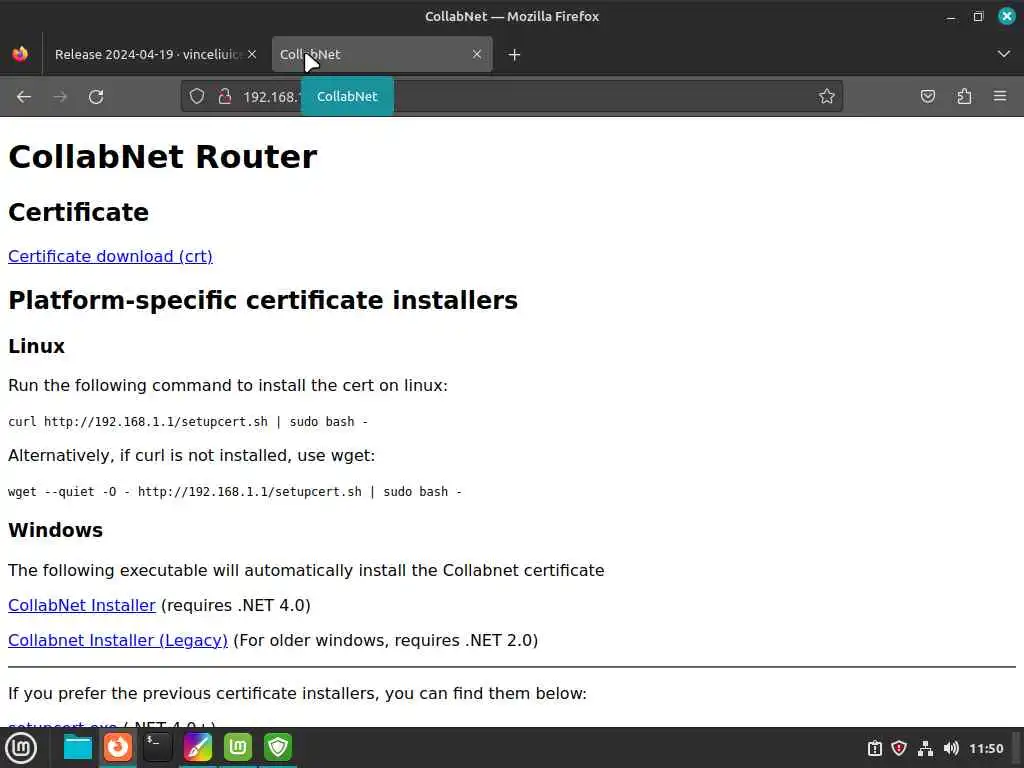This screenshot has height=768, width=1024.
Task: Open the Linux Mint start menu
Action: point(21,748)
